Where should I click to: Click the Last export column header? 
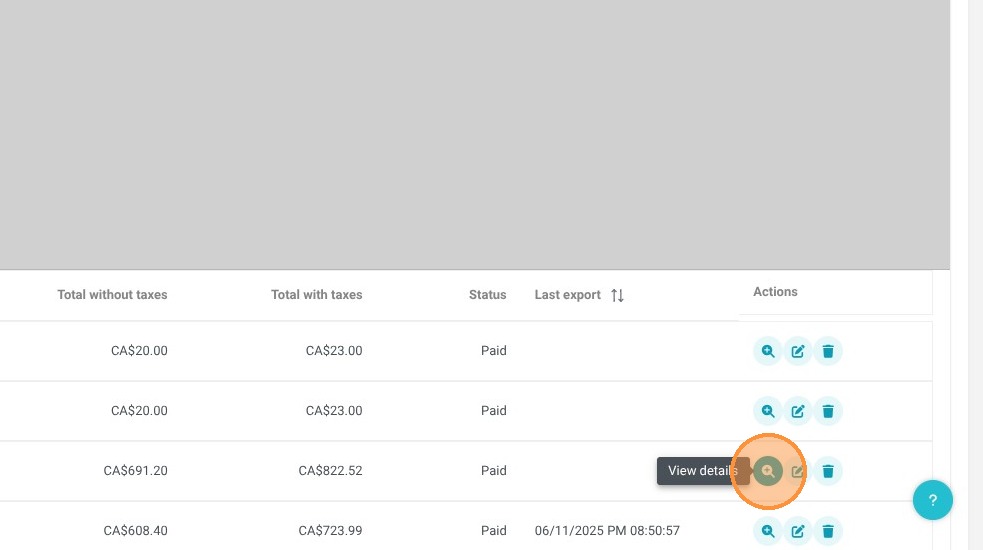(567, 295)
